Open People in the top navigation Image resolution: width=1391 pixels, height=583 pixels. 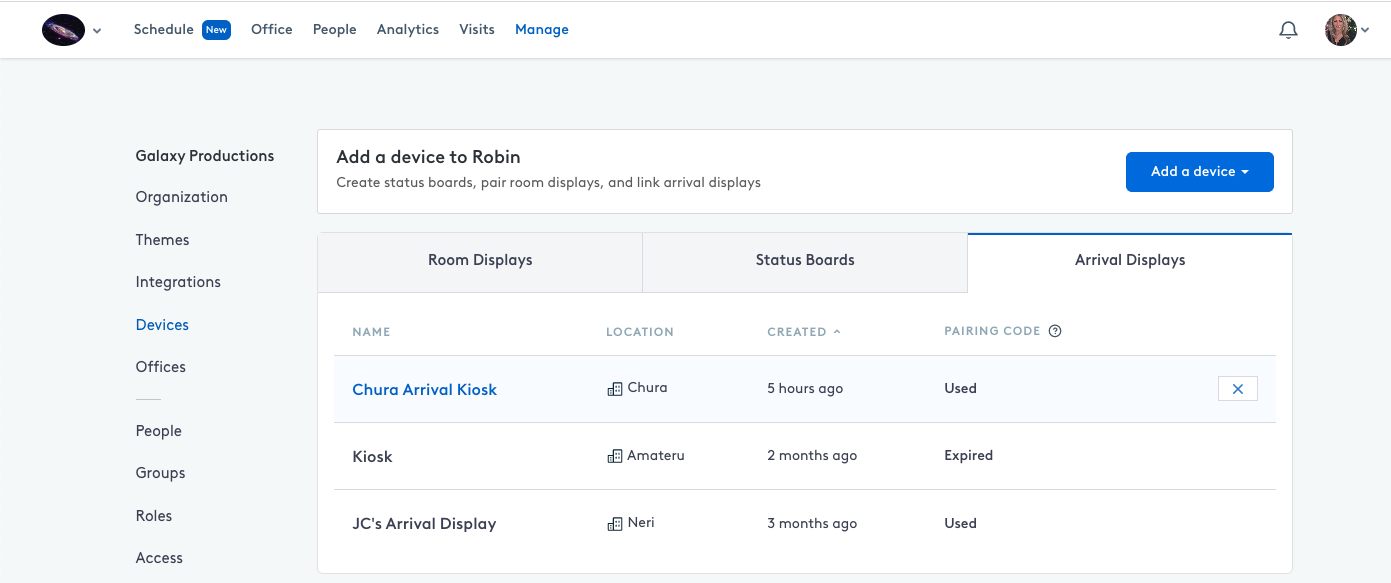pyautogui.click(x=335, y=30)
